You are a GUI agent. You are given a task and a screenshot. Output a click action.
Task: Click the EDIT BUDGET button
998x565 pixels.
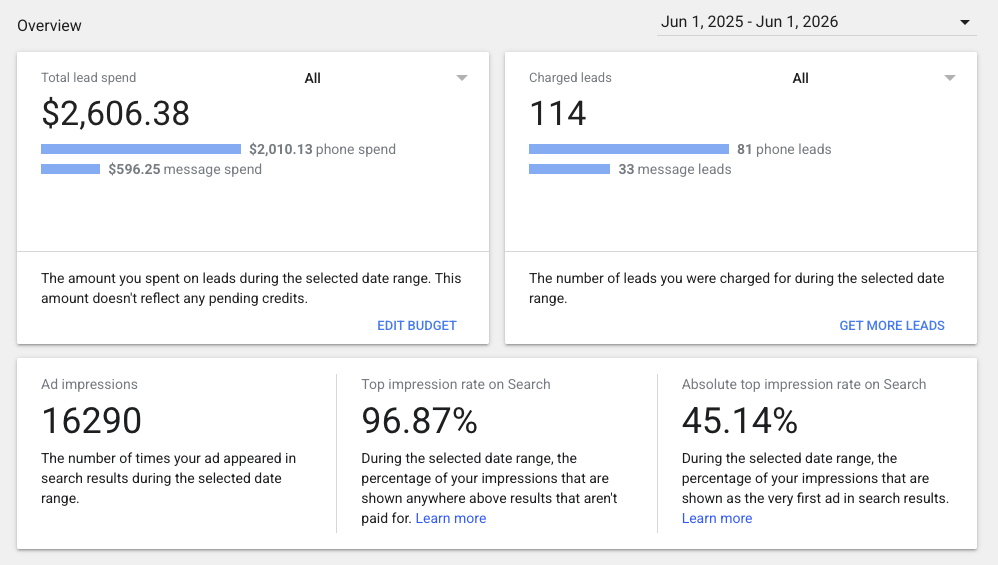pyautogui.click(x=417, y=325)
